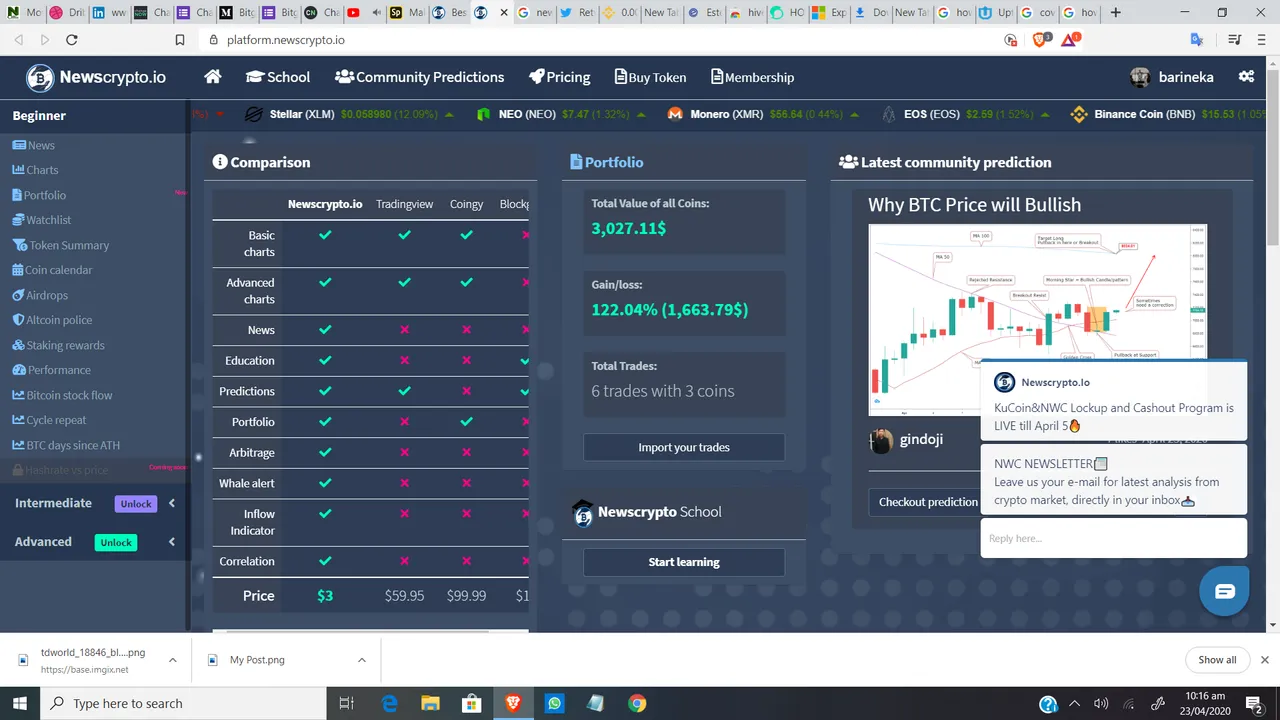This screenshot has width=1280, height=720.
Task: Click the Newscrypto.io logo
Action: [96, 77]
